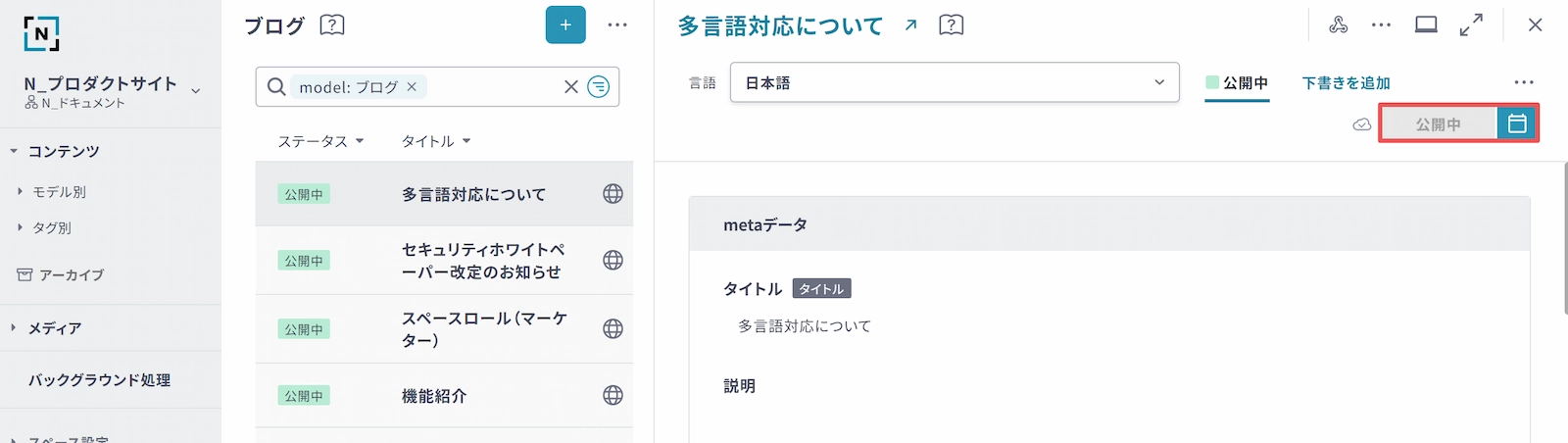Open the help icon beside ブログ heading
Image resolution: width=1568 pixels, height=443 pixels.
pyautogui.click(x=332, y=25)
